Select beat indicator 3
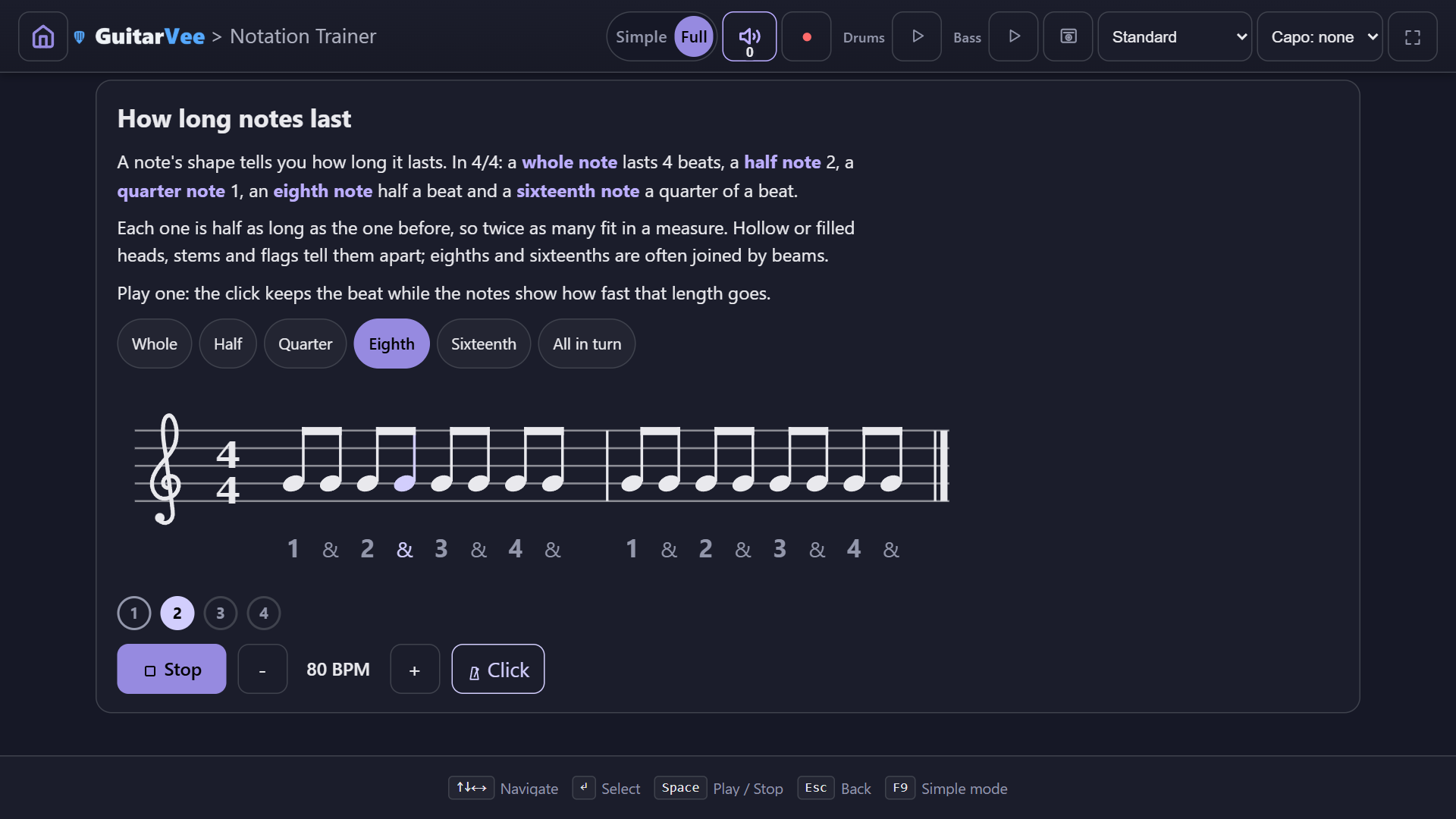Viewport: 1456px width, 819px height. point(221,613)
